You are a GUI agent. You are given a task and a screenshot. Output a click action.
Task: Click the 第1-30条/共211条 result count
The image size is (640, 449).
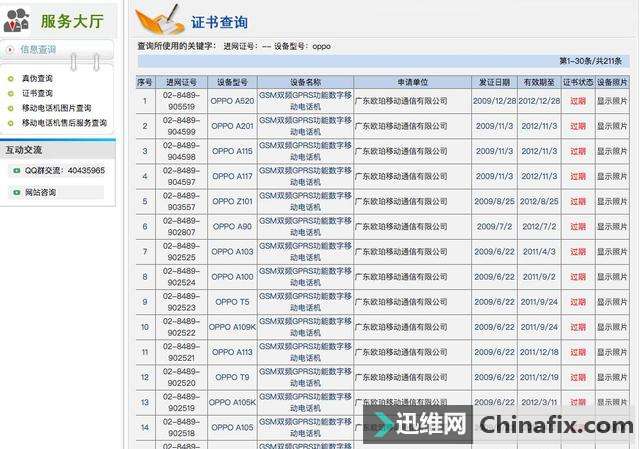(x=590, y=61)
